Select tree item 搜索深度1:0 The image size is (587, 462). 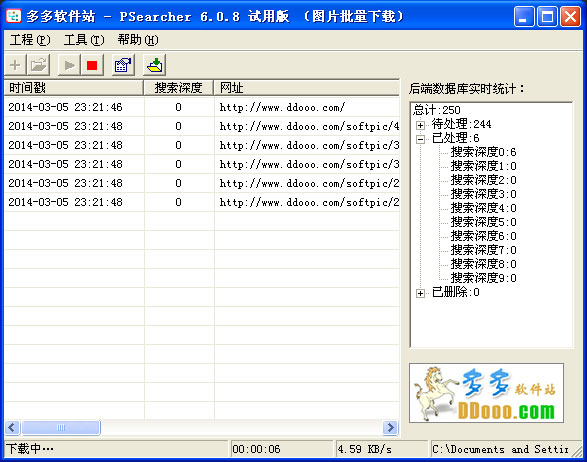click(x=483, y=166)
